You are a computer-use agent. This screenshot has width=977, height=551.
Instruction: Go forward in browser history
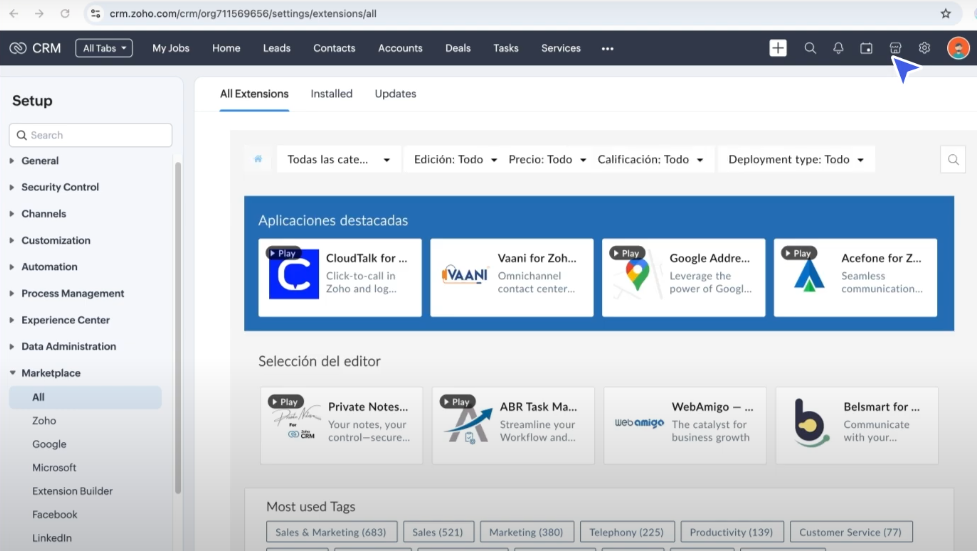click(x=39, y=13)
